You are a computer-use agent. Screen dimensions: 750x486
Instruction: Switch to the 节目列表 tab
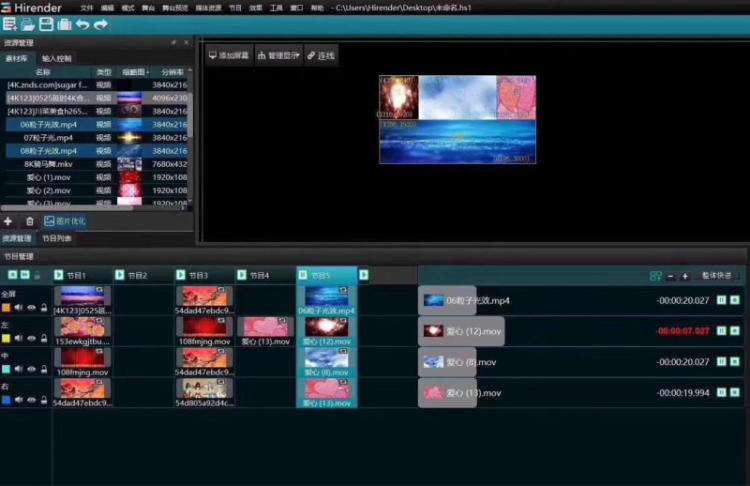tap(56, 238)
